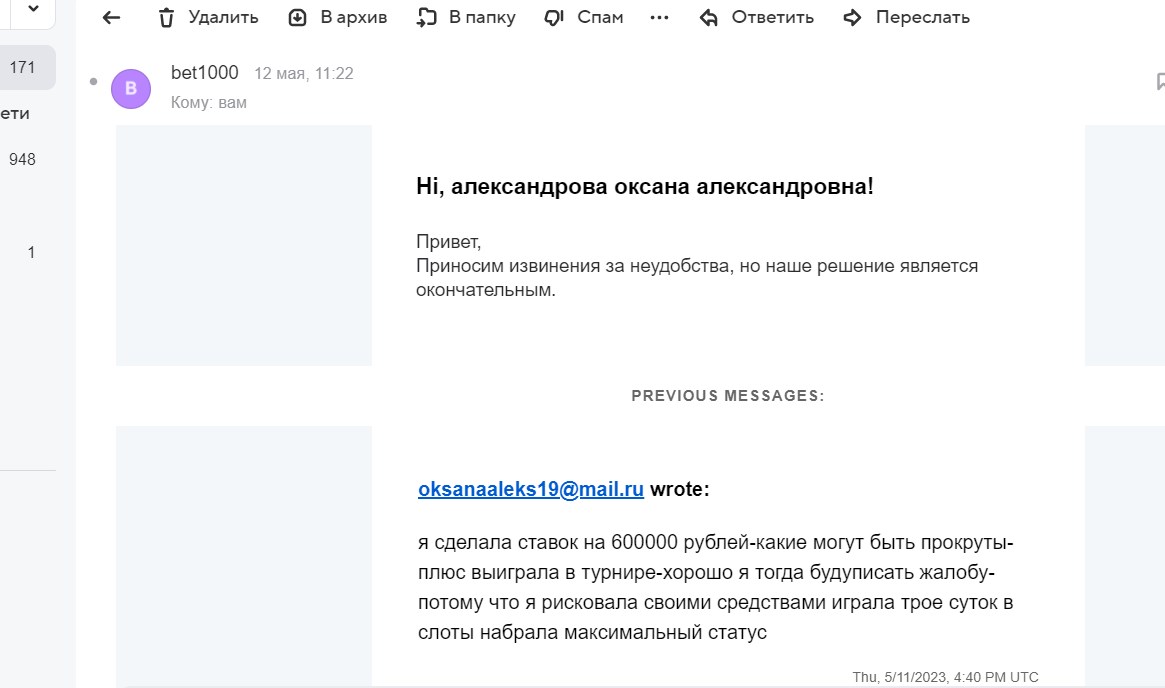The height and width of the screenshot is (688, 1165).
Task: Toggle the unread dot beside the message
Action: tap(92, 83)
